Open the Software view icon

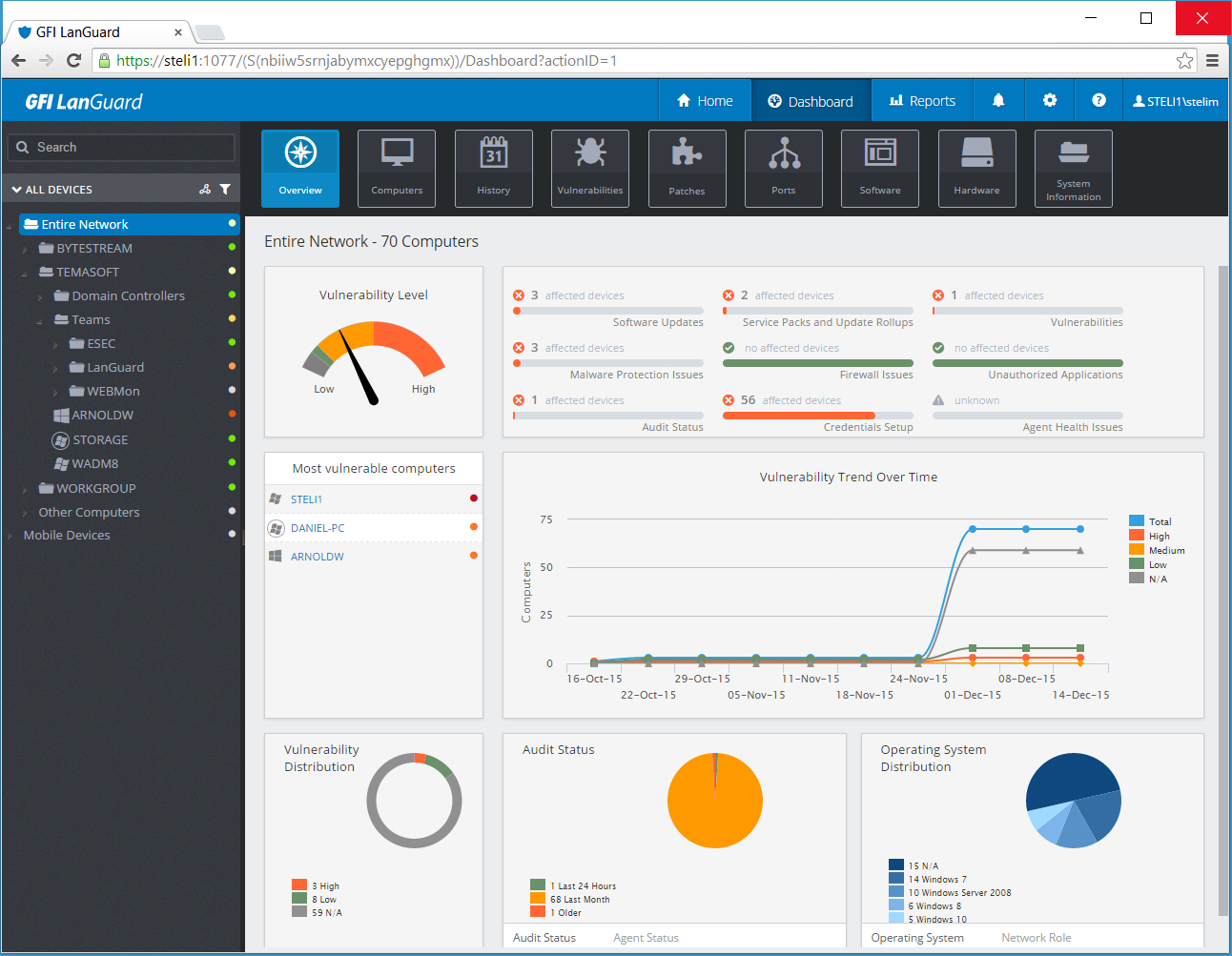(x=879, y=168)
